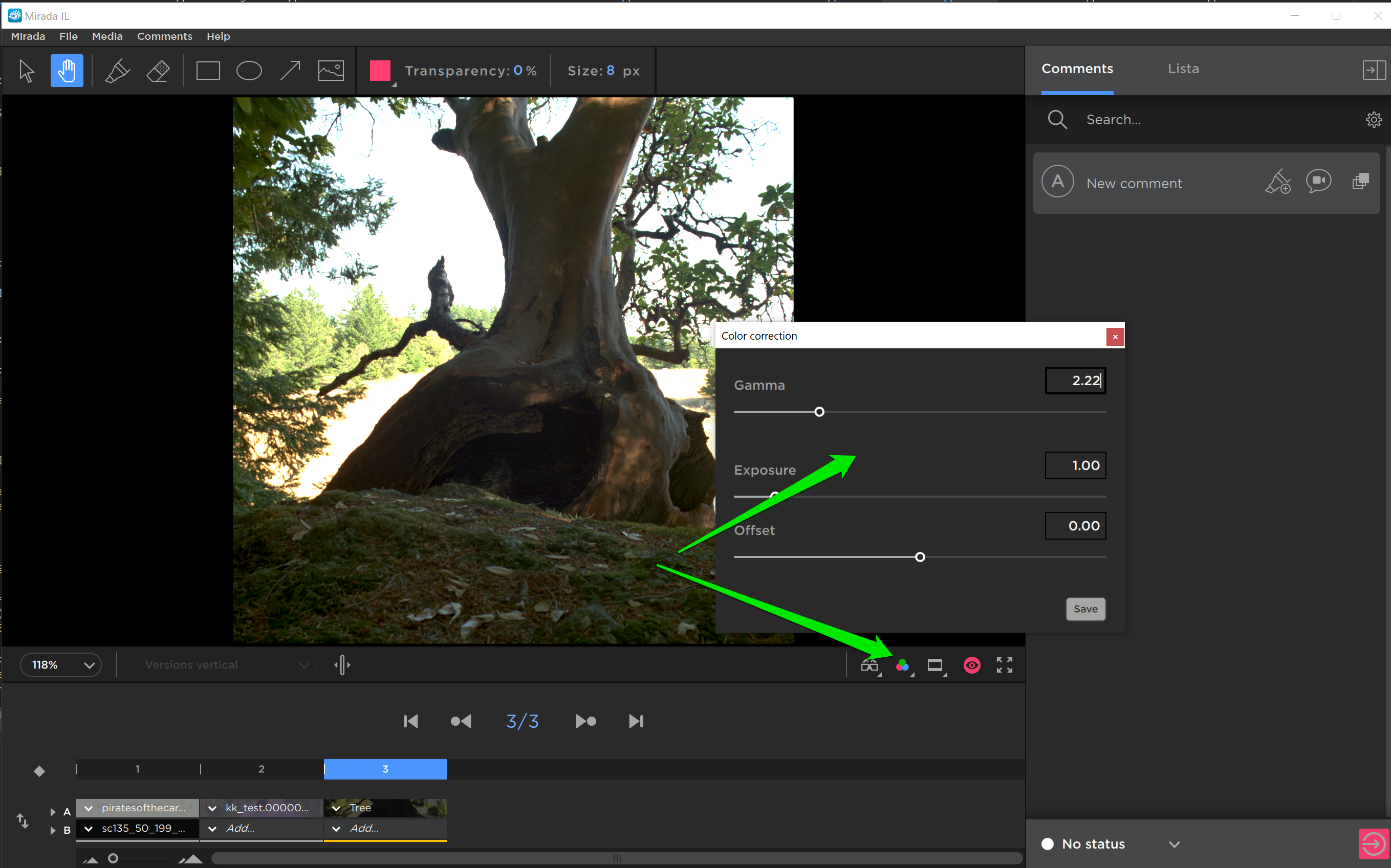Click the Transparency value 0
The height and width of the screenshot is (868, 1391).
pos(518,71)
